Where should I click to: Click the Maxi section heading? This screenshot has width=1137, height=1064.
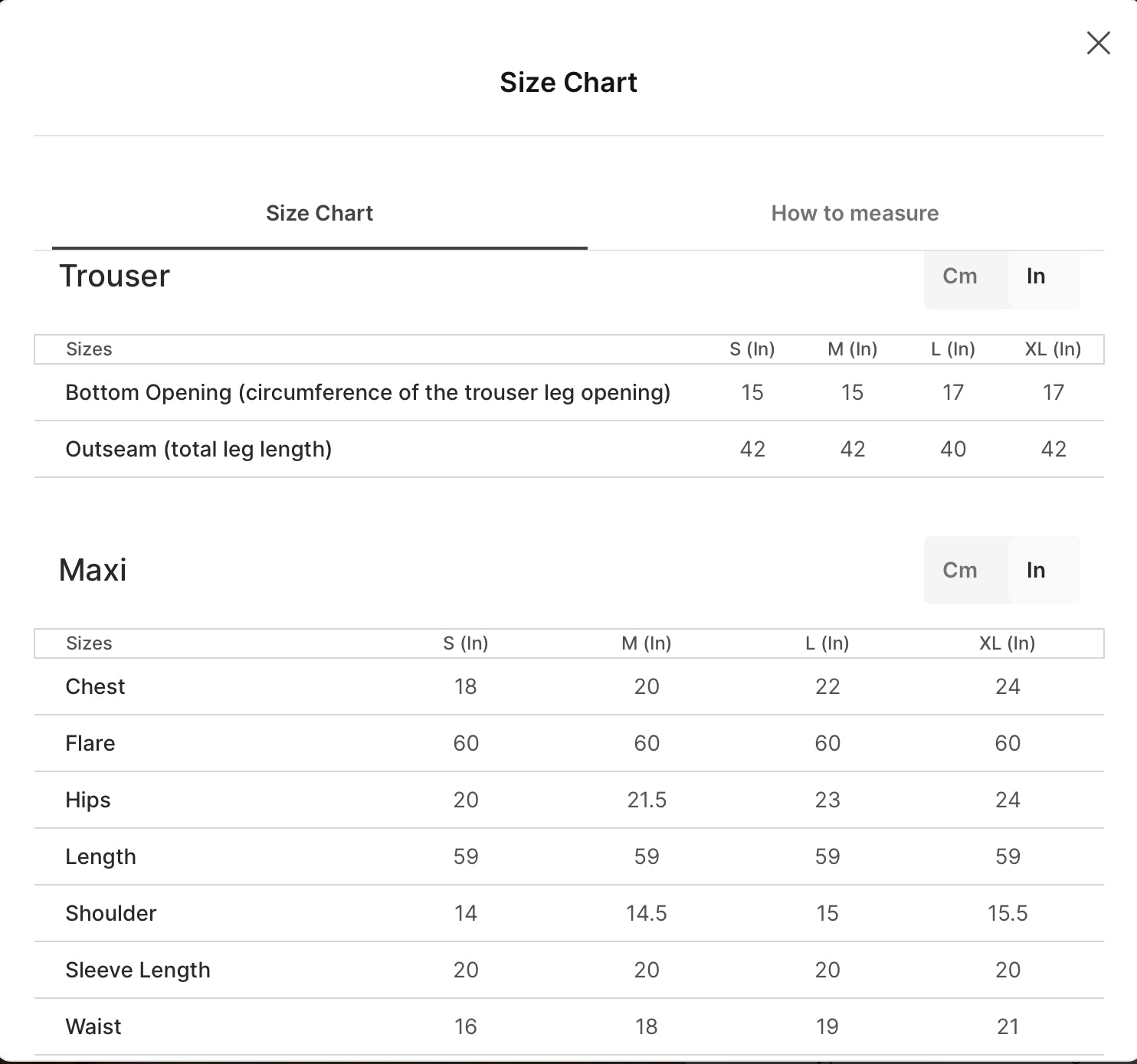coord(93,570)
